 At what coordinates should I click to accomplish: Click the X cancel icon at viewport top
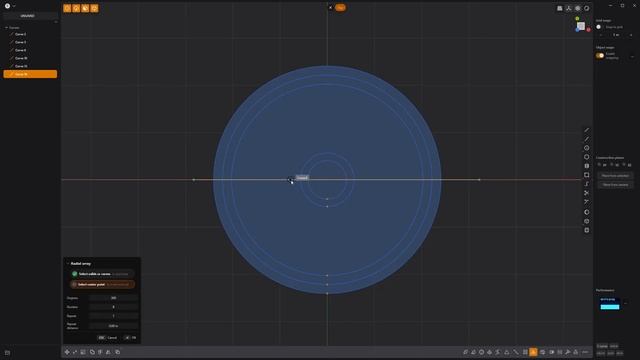[x=330, y=7]
